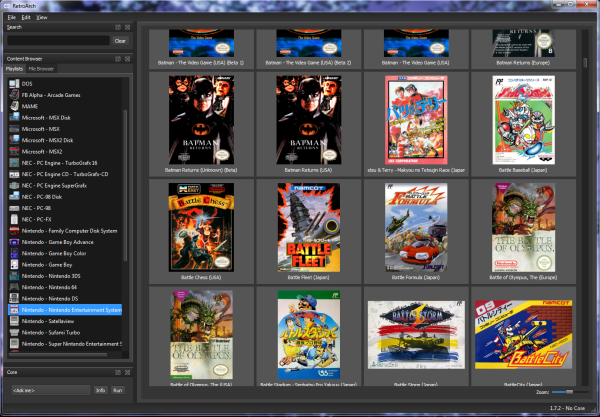
Task: Select Batsu & Terry Japan cover art
Action: 416,120
